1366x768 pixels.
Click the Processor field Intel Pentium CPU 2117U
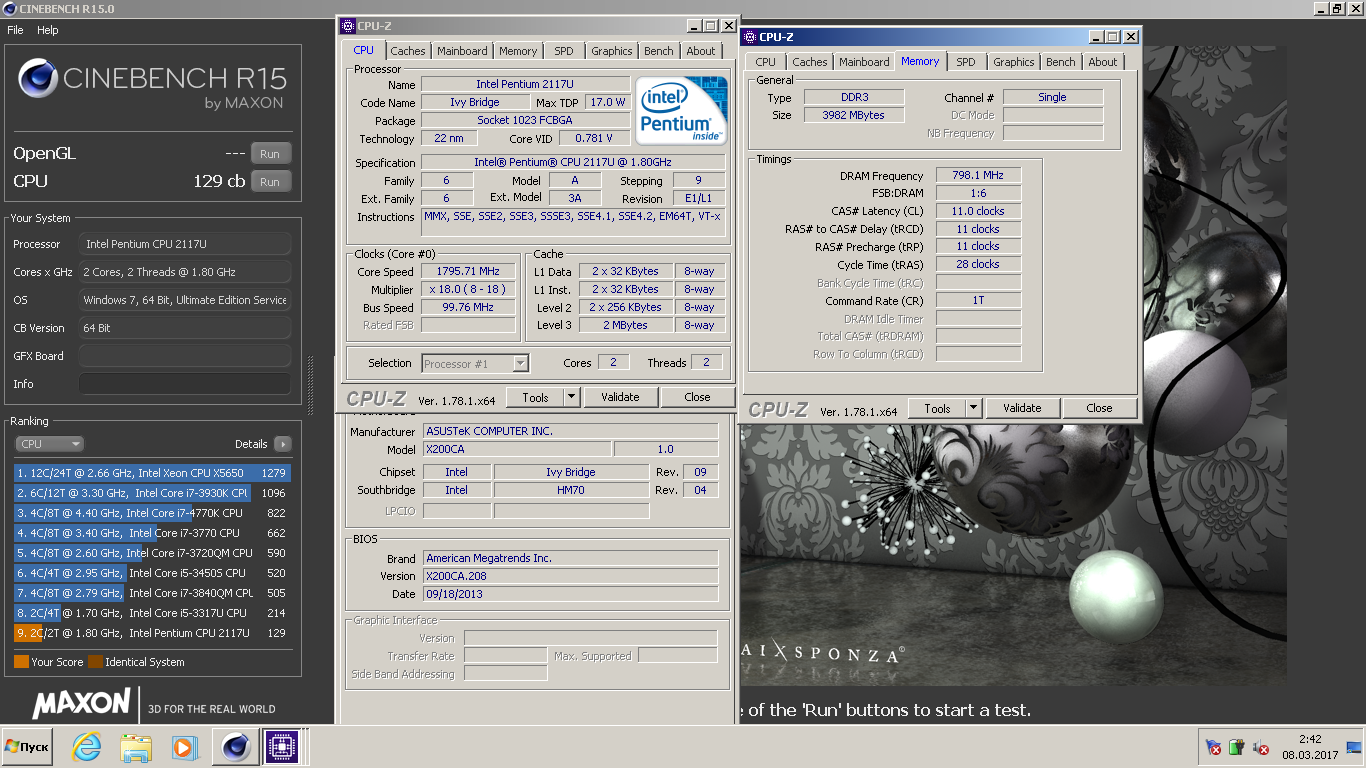(x=185, y=244)
